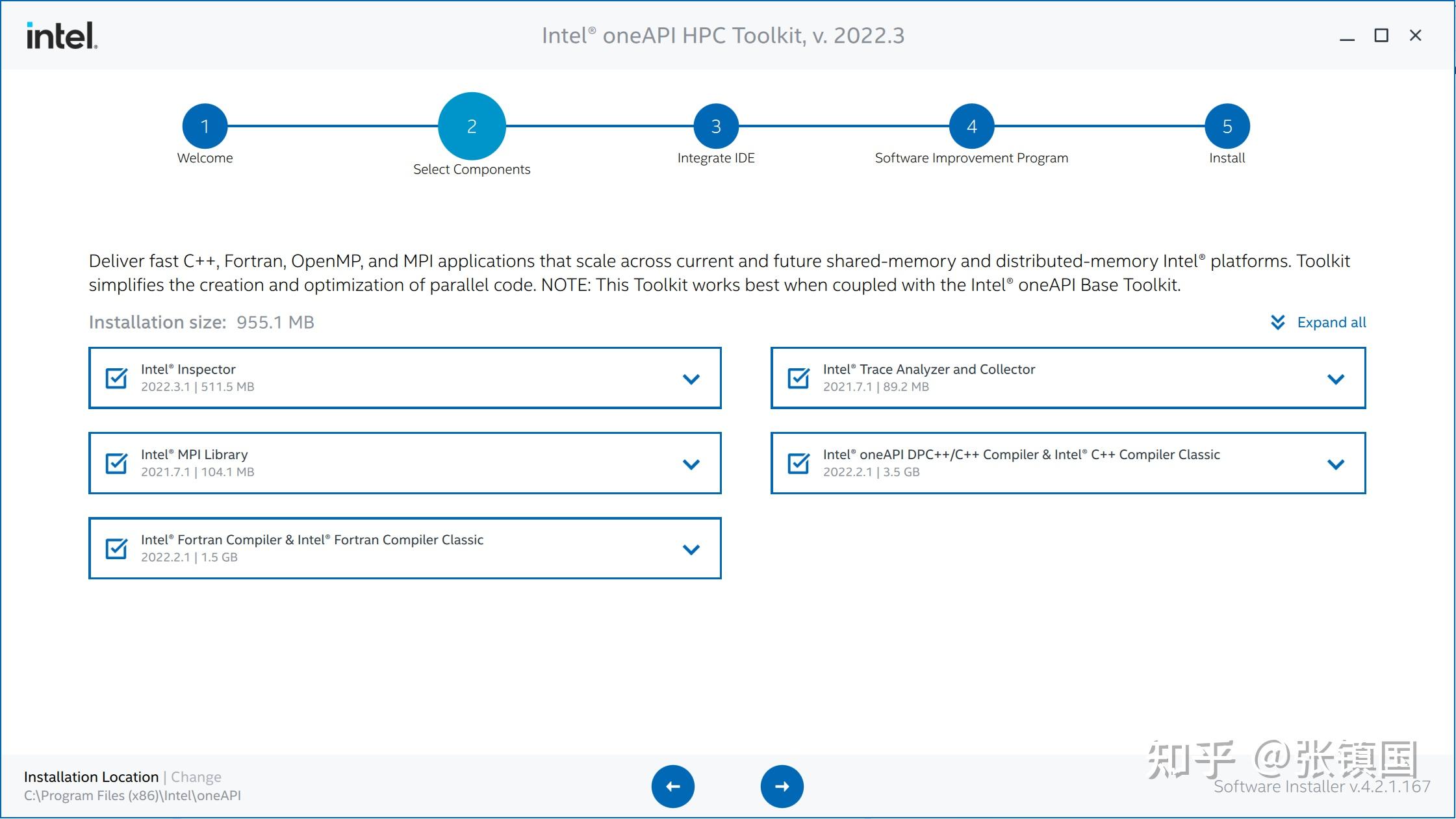1456x819 pixels.
Task: Expand the DPC++/C++ Compiler component chevron
Action: click(x=1335, y=464)
